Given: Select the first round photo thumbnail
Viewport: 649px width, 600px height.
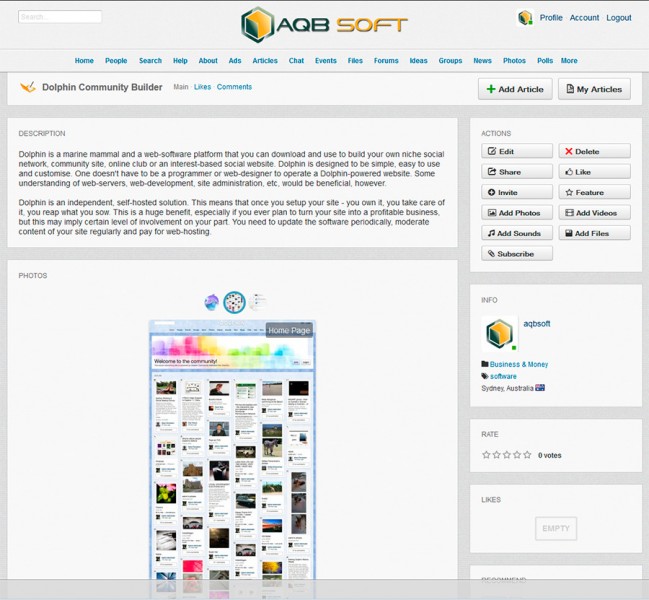Looking at the screenshot, I should click(212, 302).
